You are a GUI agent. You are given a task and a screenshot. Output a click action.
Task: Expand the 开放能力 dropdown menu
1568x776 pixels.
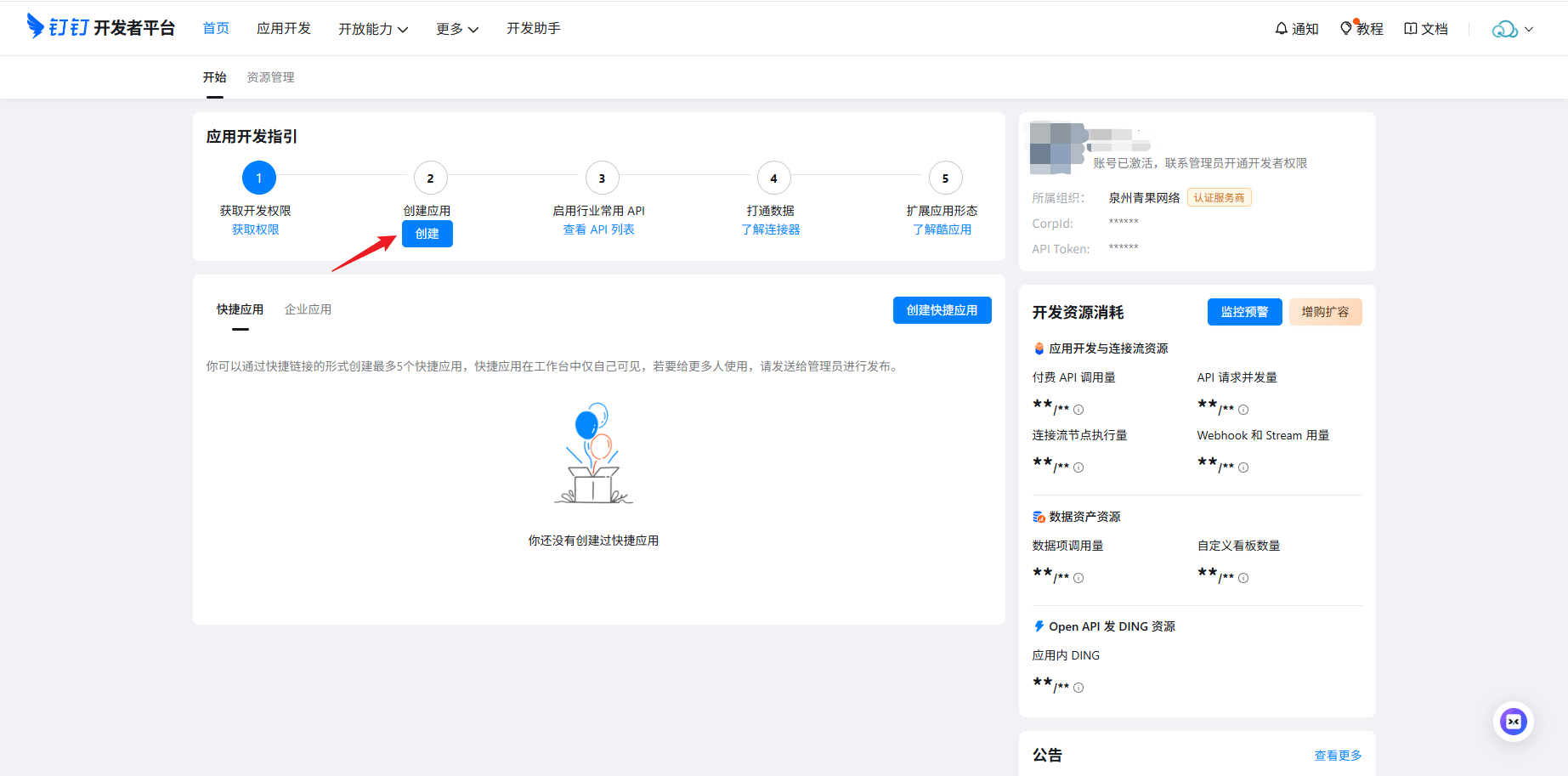click(373, 29)
